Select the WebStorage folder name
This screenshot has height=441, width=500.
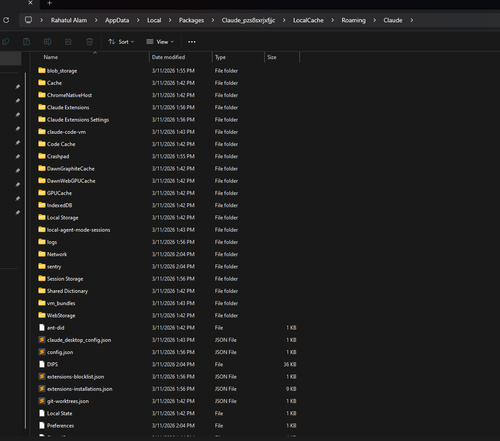pos(61,315)
